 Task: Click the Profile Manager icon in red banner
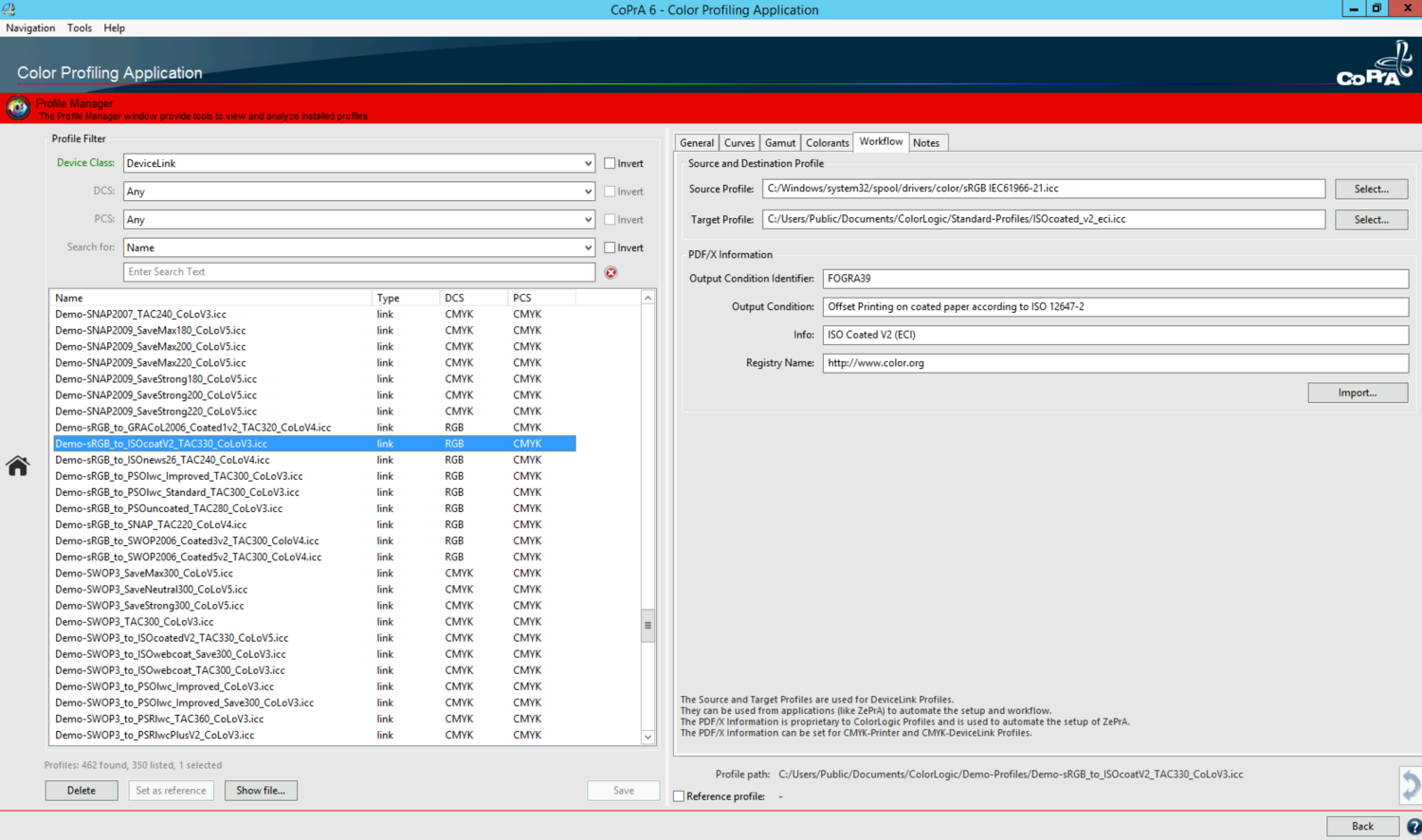[x=17, y=108]
